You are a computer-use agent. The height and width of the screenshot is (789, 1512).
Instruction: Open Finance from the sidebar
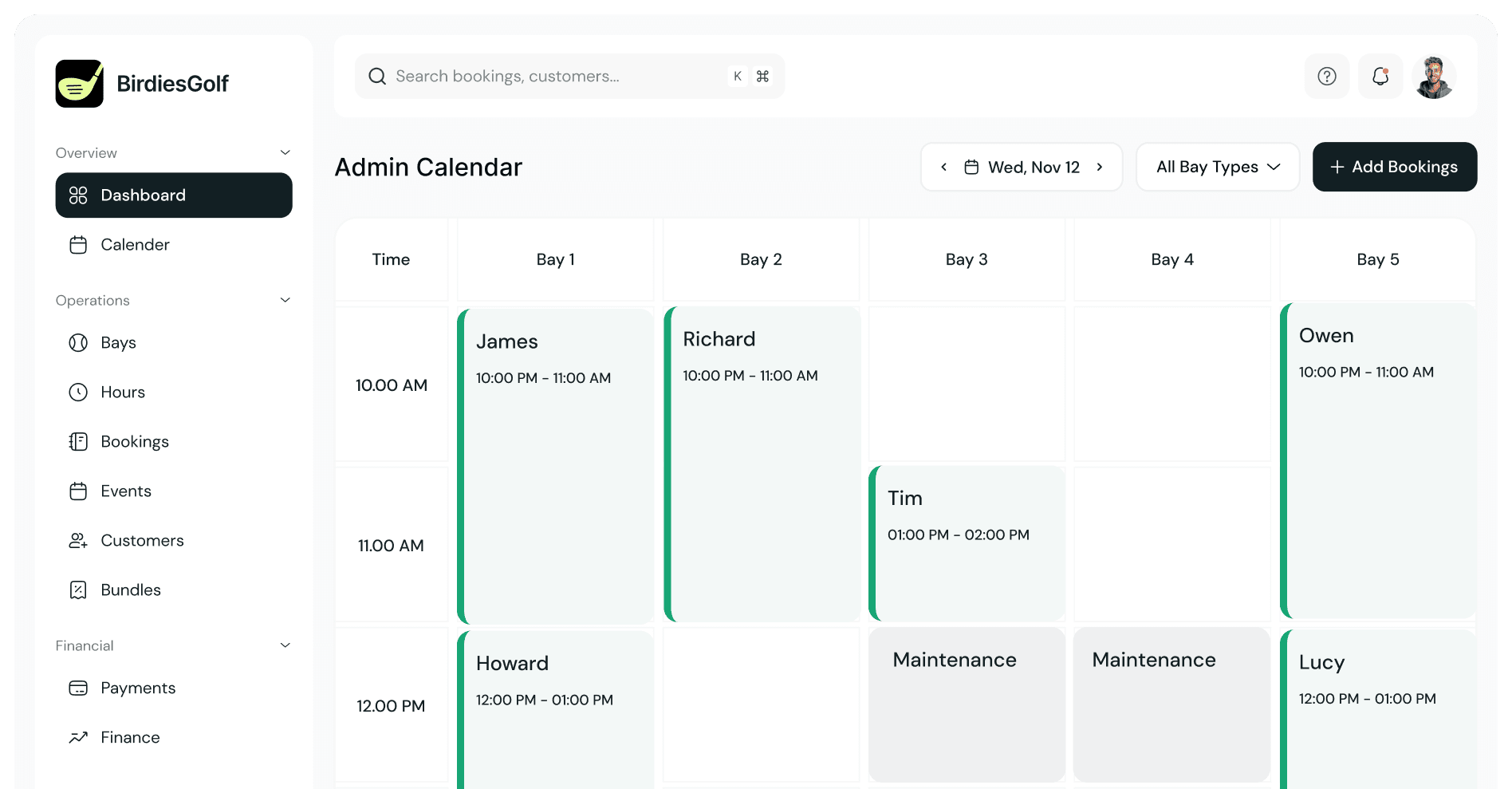tap(130, 736)
